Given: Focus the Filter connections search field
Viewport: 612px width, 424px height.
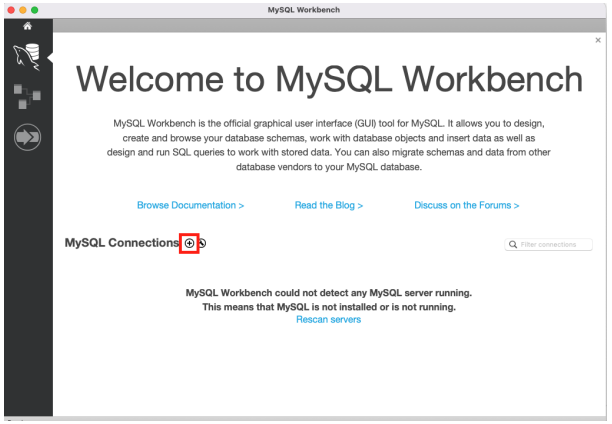Looking at the screenshot, I should click(548, 244).
